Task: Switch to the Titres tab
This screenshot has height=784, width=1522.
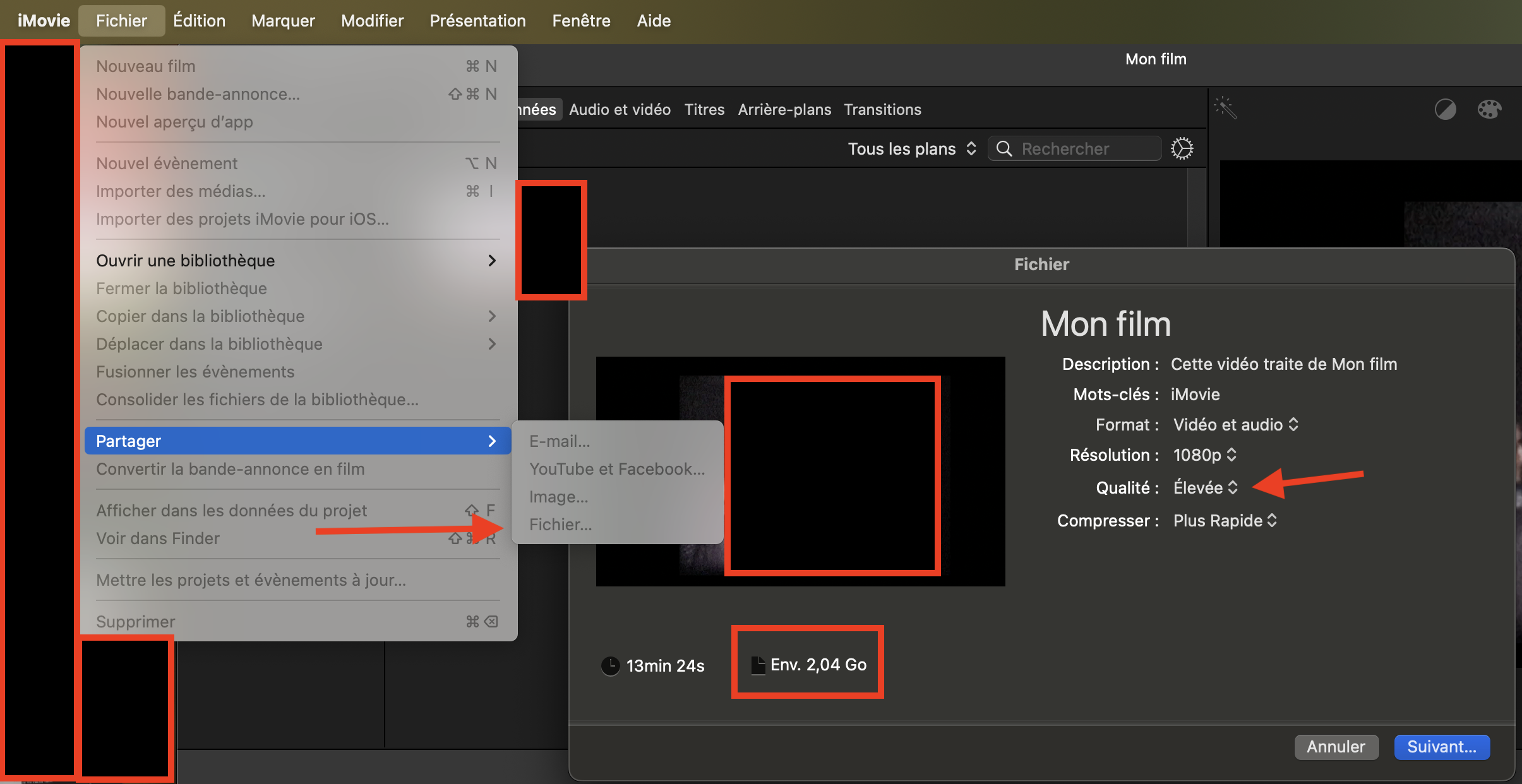Action: 704,109
